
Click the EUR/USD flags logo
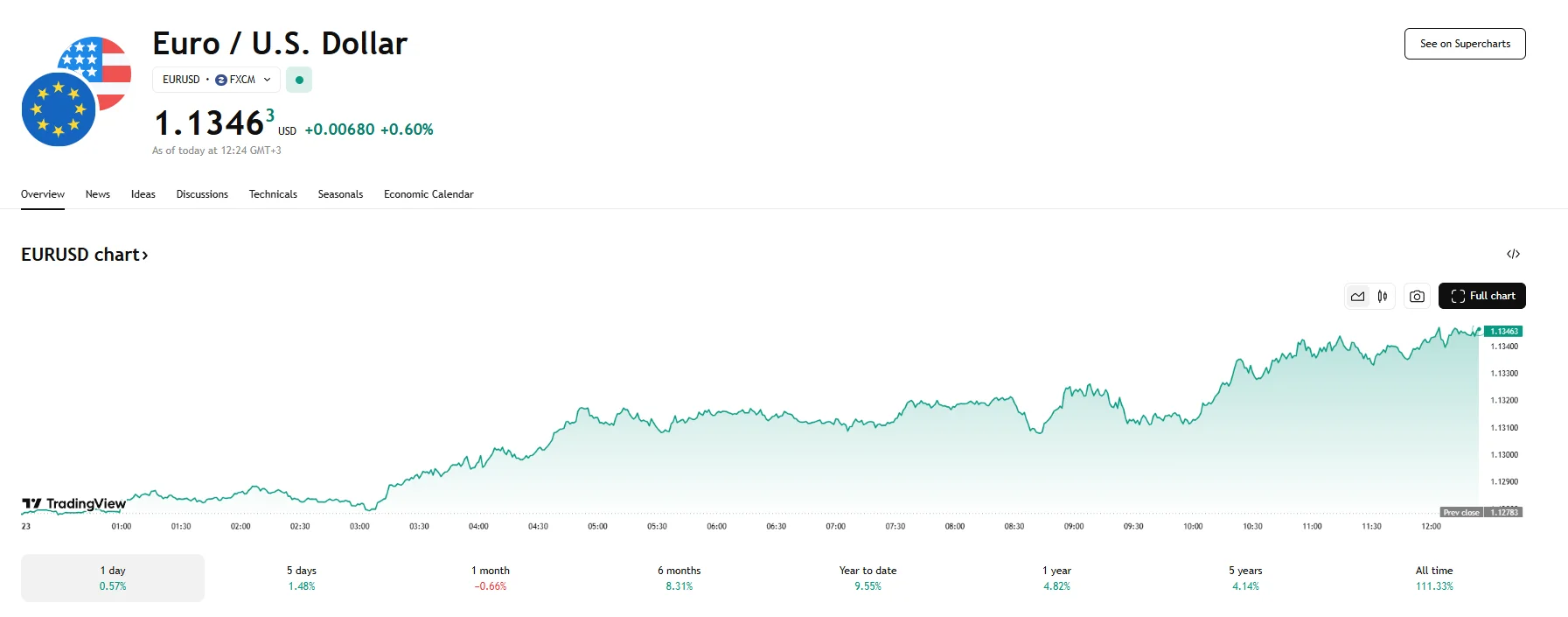[76, 92]
